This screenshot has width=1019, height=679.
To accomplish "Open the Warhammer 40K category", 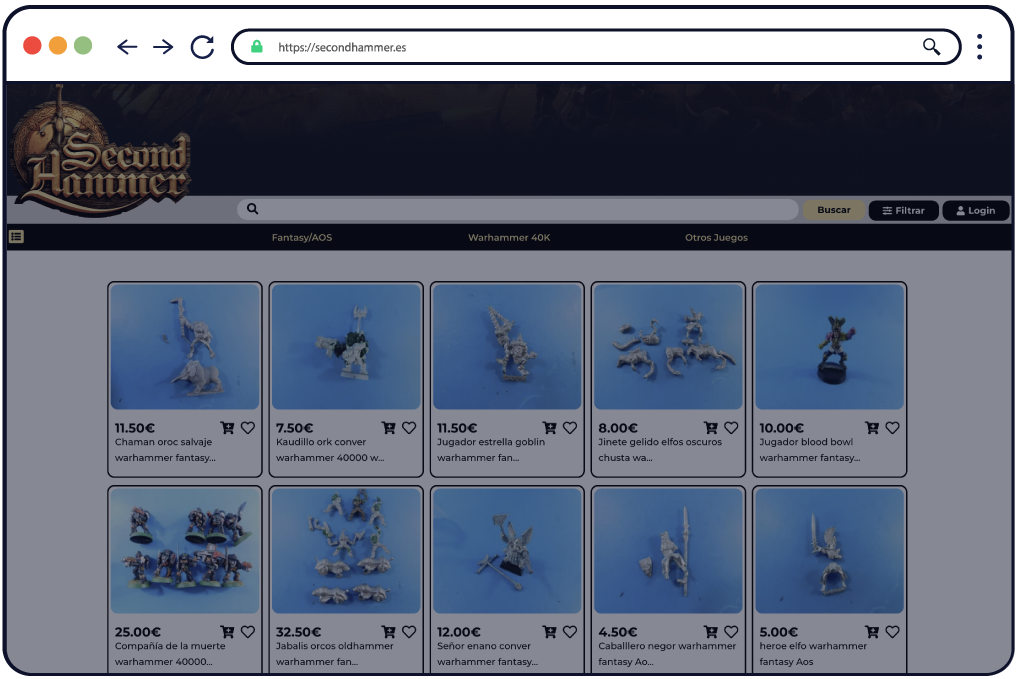I will [x=509, y=238].
